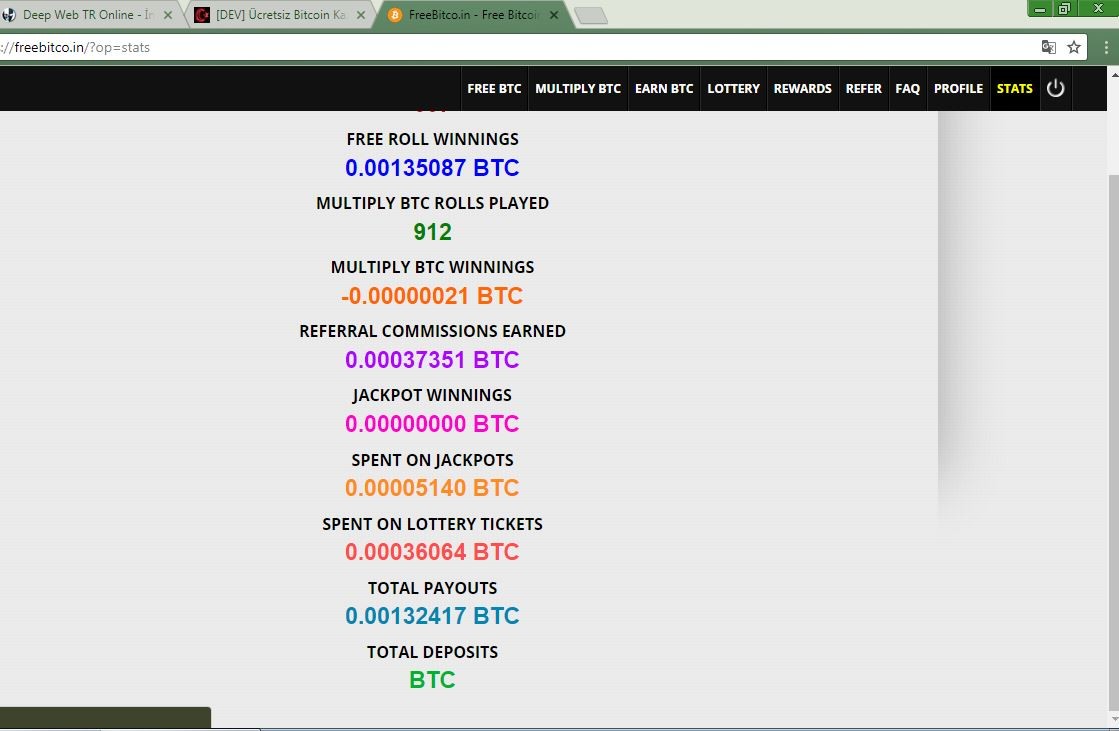Close the Deep Web TR Online tab
1119x731 pixels.
click(168, 15)
